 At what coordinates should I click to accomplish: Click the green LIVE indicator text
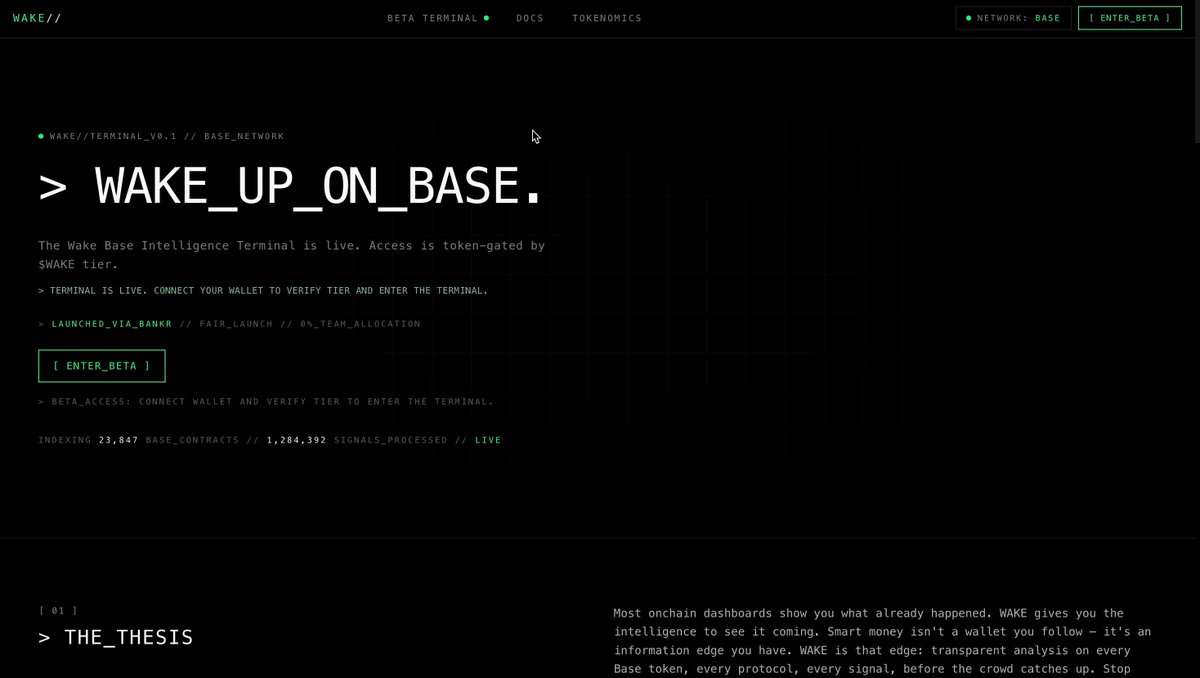click(488, 440)
